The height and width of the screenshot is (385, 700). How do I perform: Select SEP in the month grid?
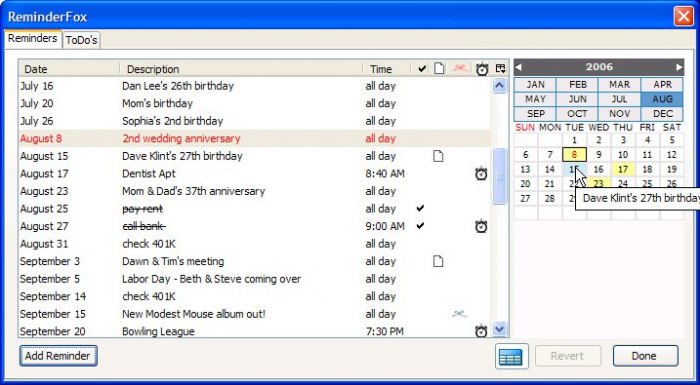click(x=535, y=113)
